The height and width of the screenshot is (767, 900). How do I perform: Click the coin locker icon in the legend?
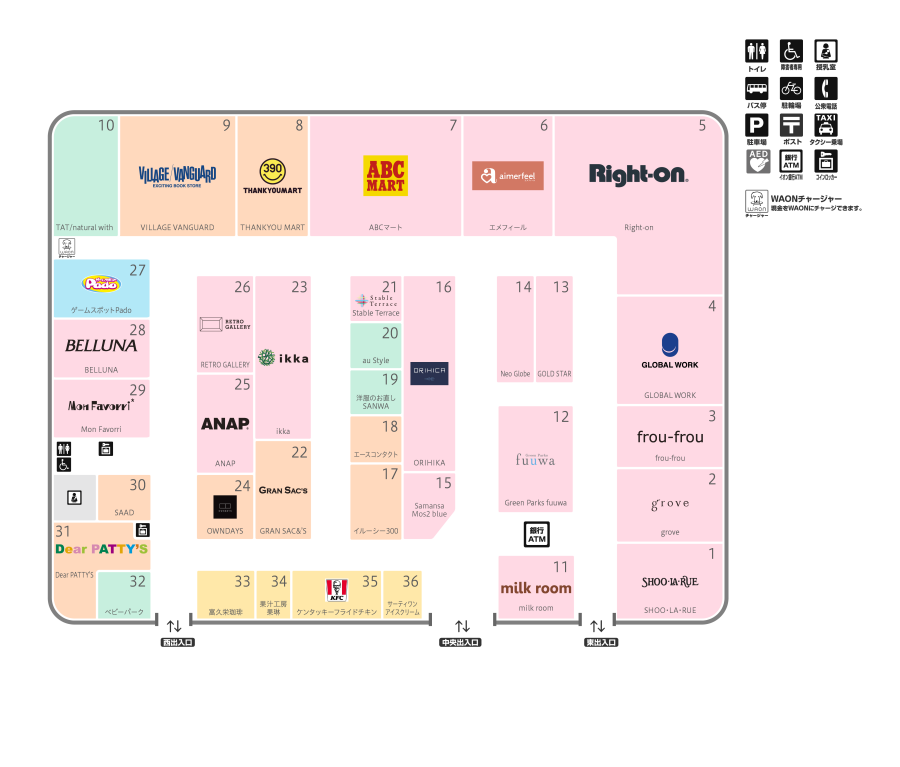[x=826, y=161]
